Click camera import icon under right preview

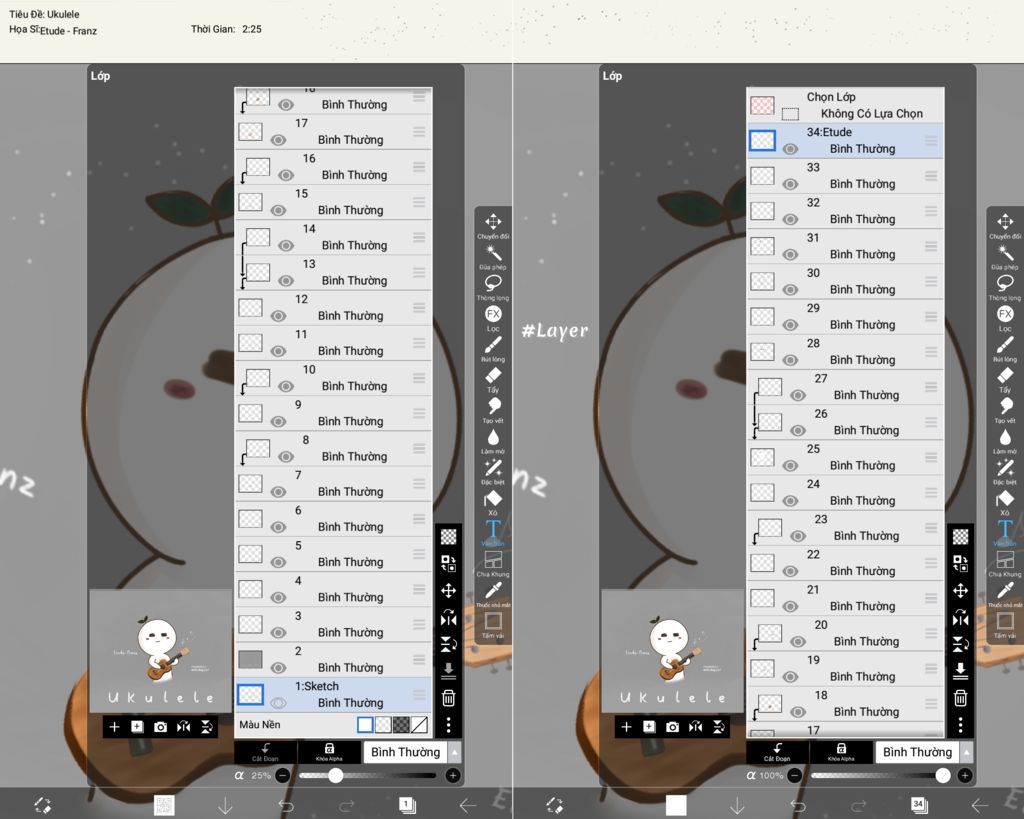point(672,726)
